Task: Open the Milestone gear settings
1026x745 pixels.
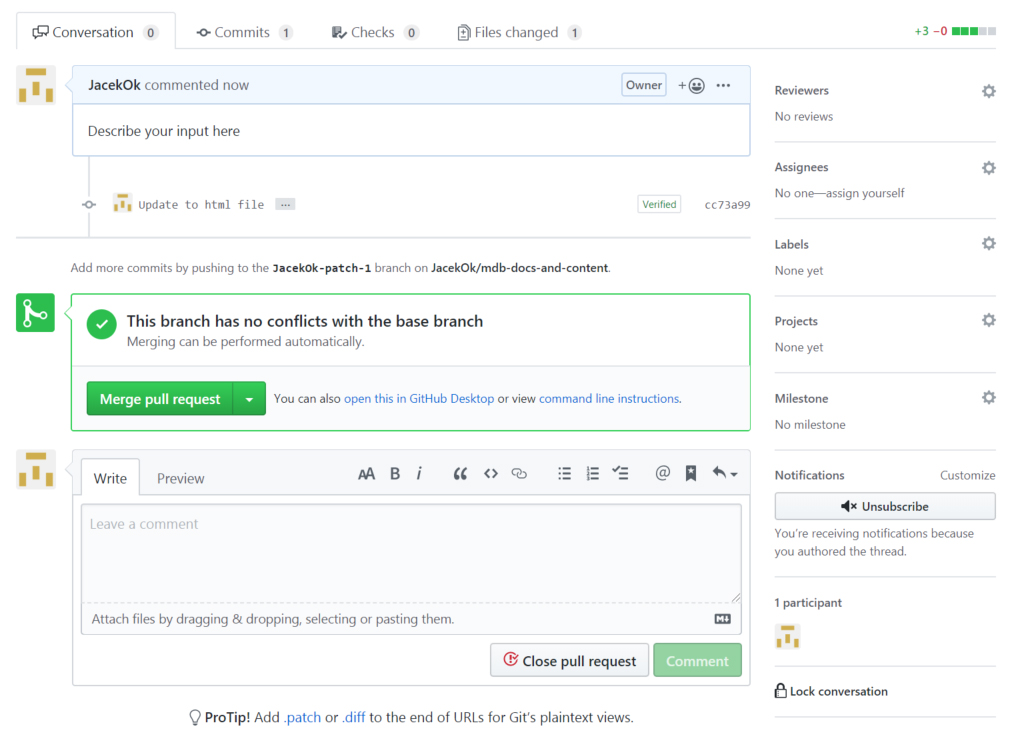Action: click(x=989, y=398)
